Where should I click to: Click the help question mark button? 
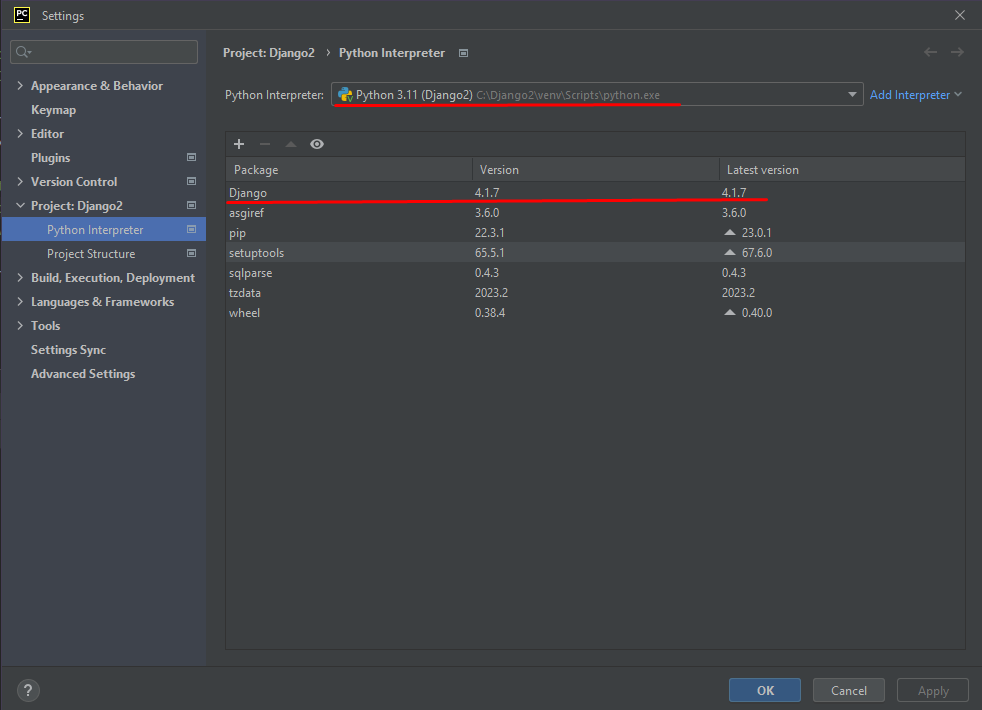(x=28, y=691)
